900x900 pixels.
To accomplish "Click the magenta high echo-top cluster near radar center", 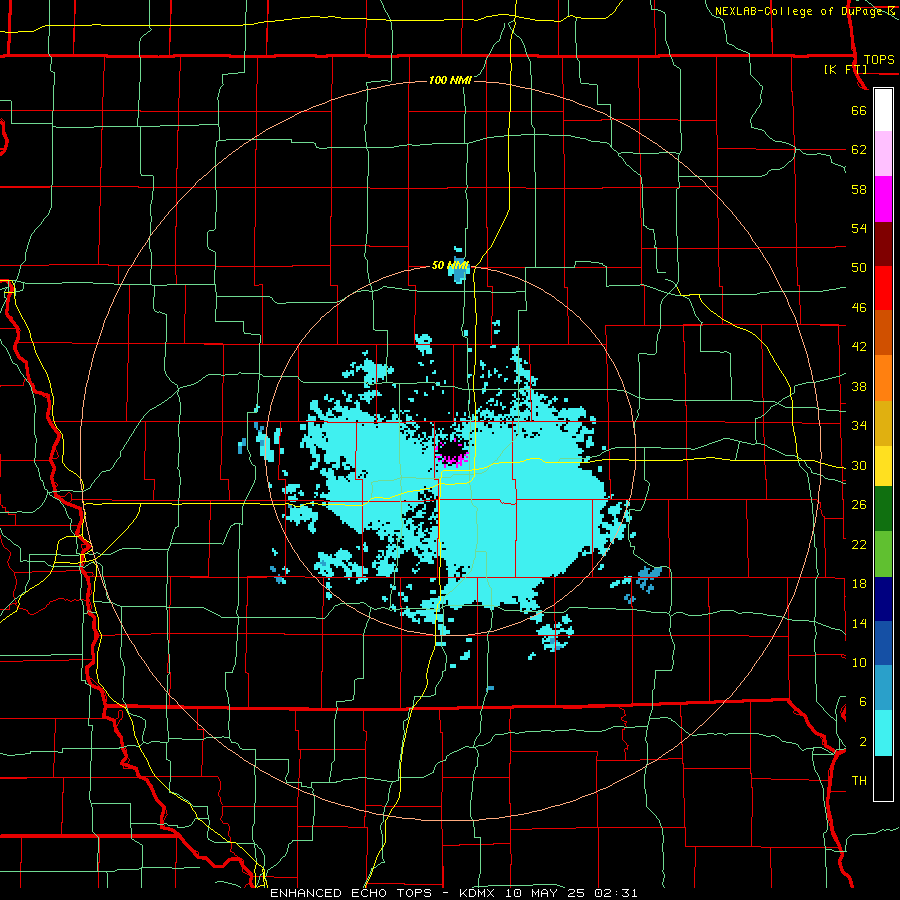I will 452,453.
